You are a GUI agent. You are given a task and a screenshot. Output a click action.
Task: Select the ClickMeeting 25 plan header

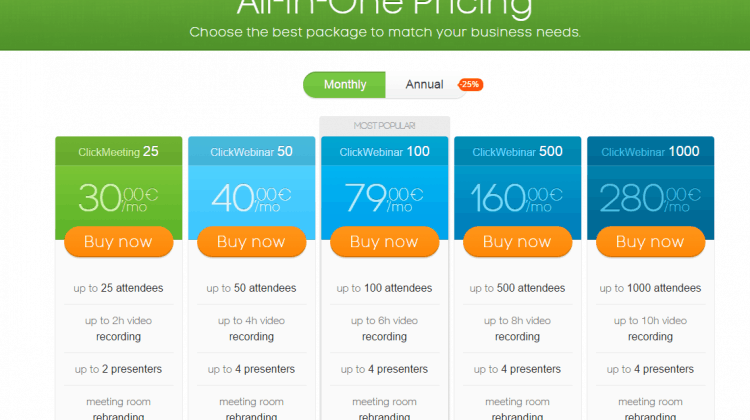coord(119,152)
